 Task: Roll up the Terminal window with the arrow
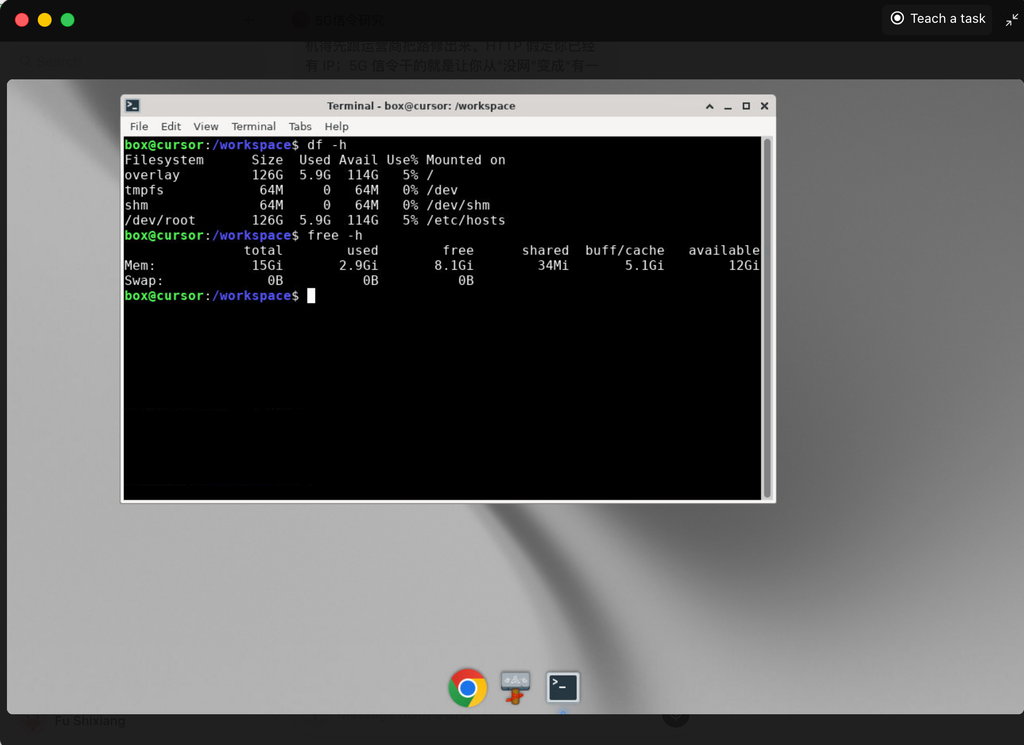[x=709, y=106]
